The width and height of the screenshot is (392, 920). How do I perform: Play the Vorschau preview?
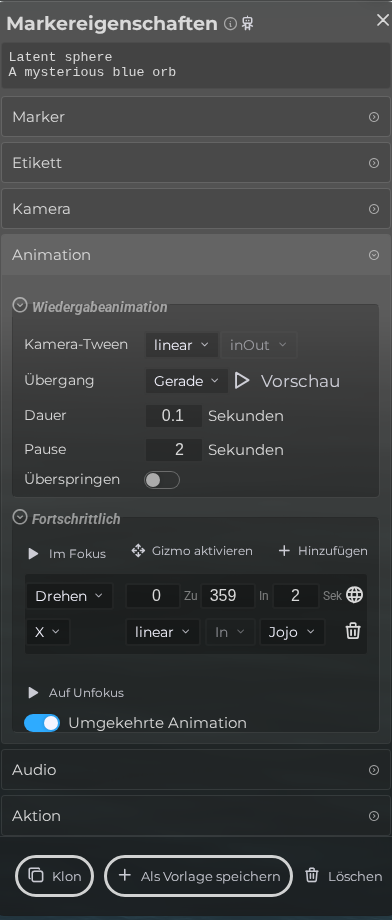288,381
